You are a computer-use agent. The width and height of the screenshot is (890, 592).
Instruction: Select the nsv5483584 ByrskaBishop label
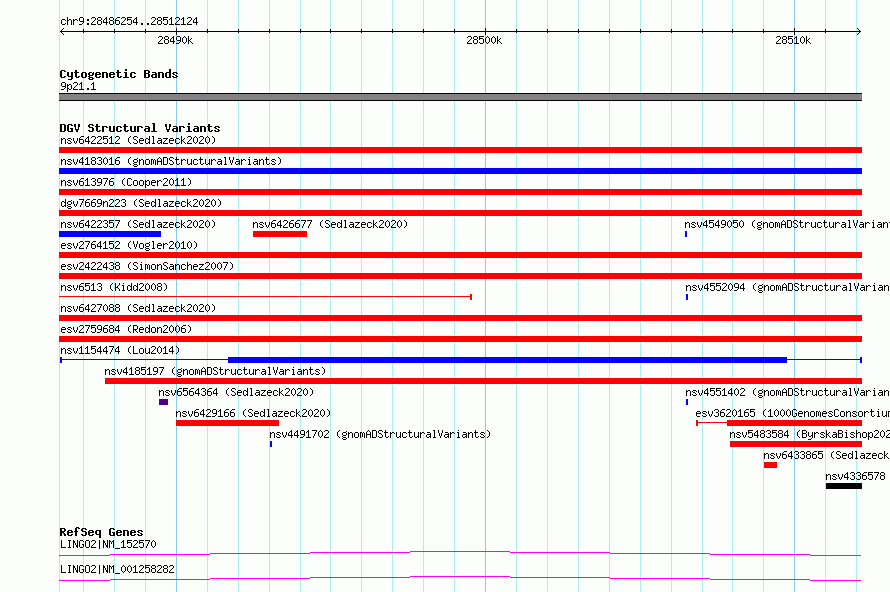(809, 434)
